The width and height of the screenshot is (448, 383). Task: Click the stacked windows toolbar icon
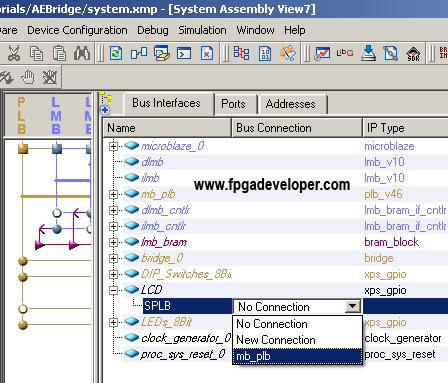coord(162,53)
